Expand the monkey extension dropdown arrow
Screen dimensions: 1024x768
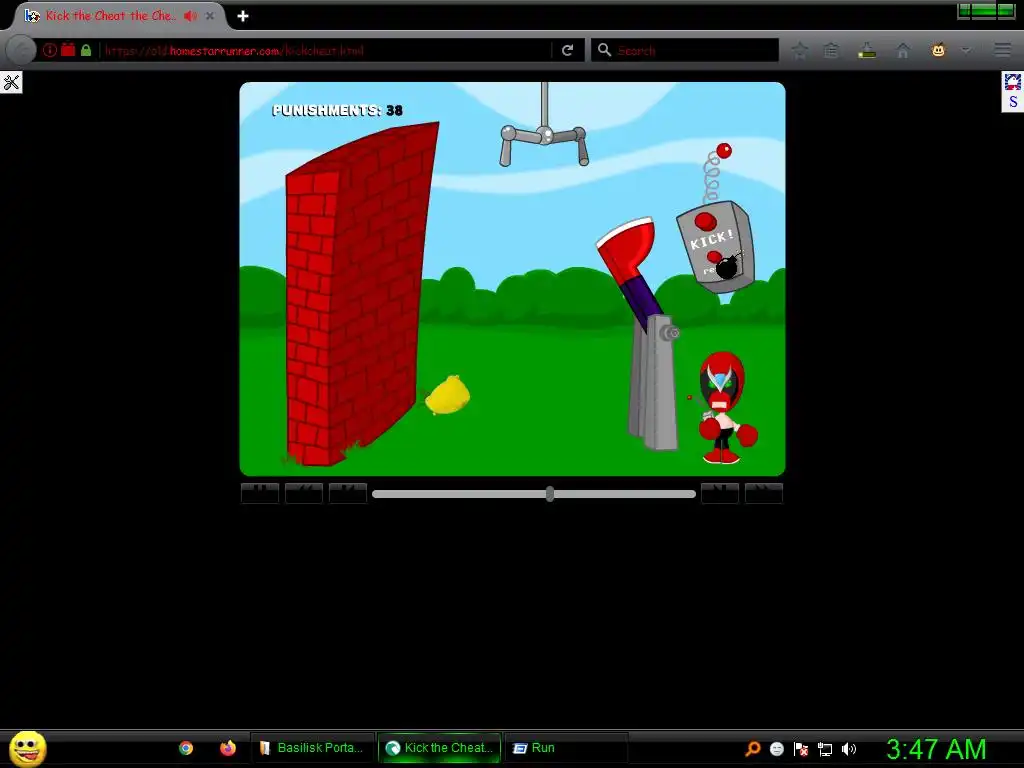(x=966, y=50)
